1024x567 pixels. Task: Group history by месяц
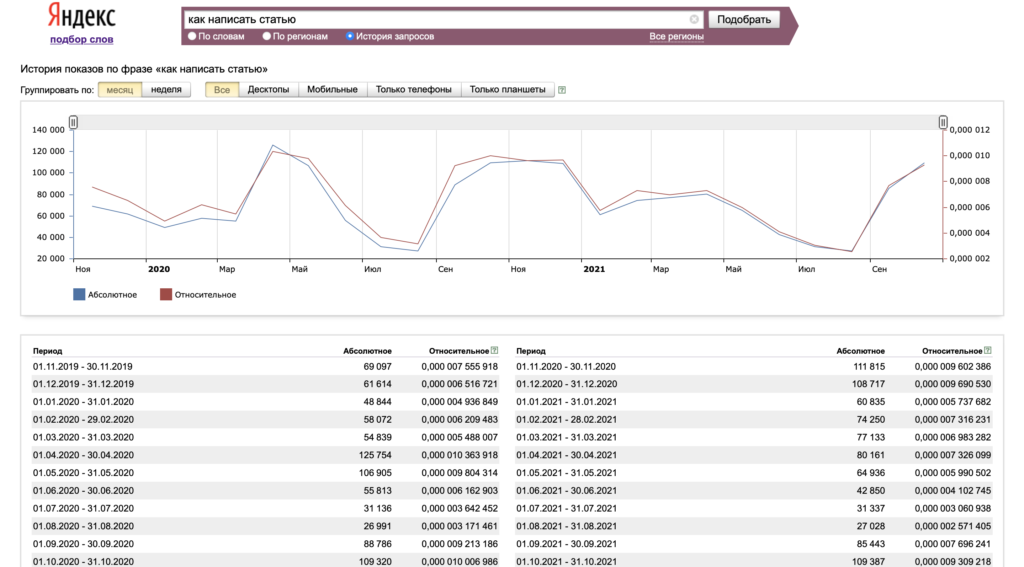click(x=120, y=89)
